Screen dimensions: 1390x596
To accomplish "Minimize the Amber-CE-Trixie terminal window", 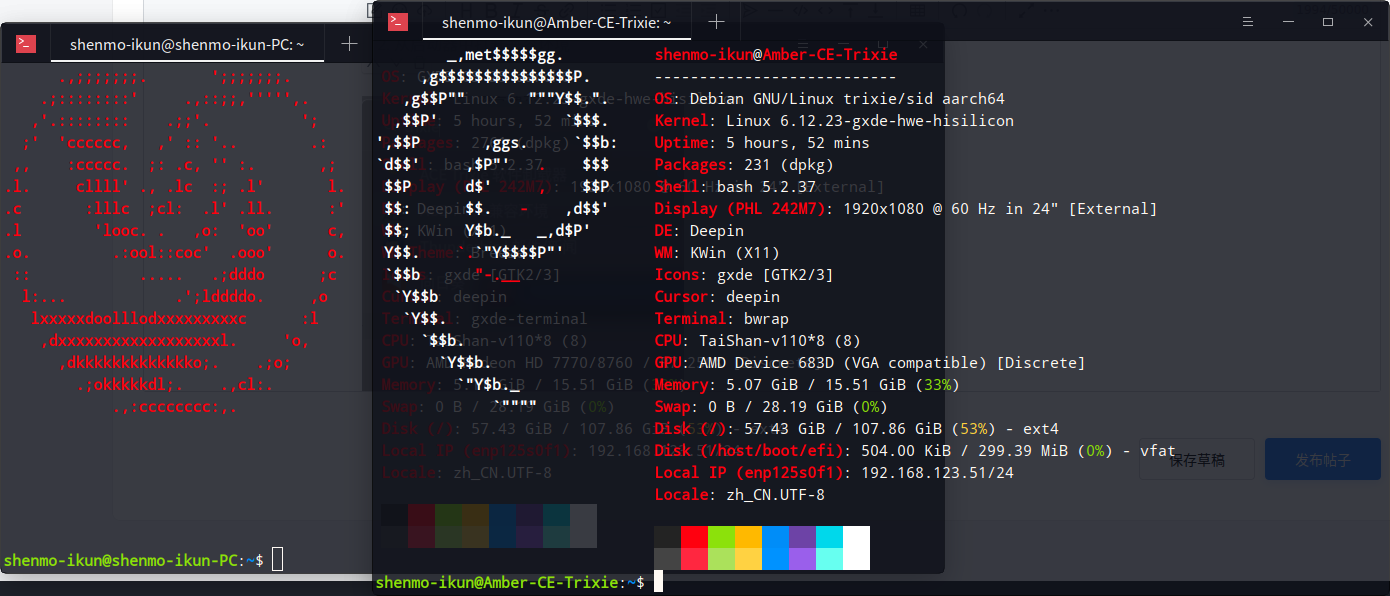I will point(1288,22).
